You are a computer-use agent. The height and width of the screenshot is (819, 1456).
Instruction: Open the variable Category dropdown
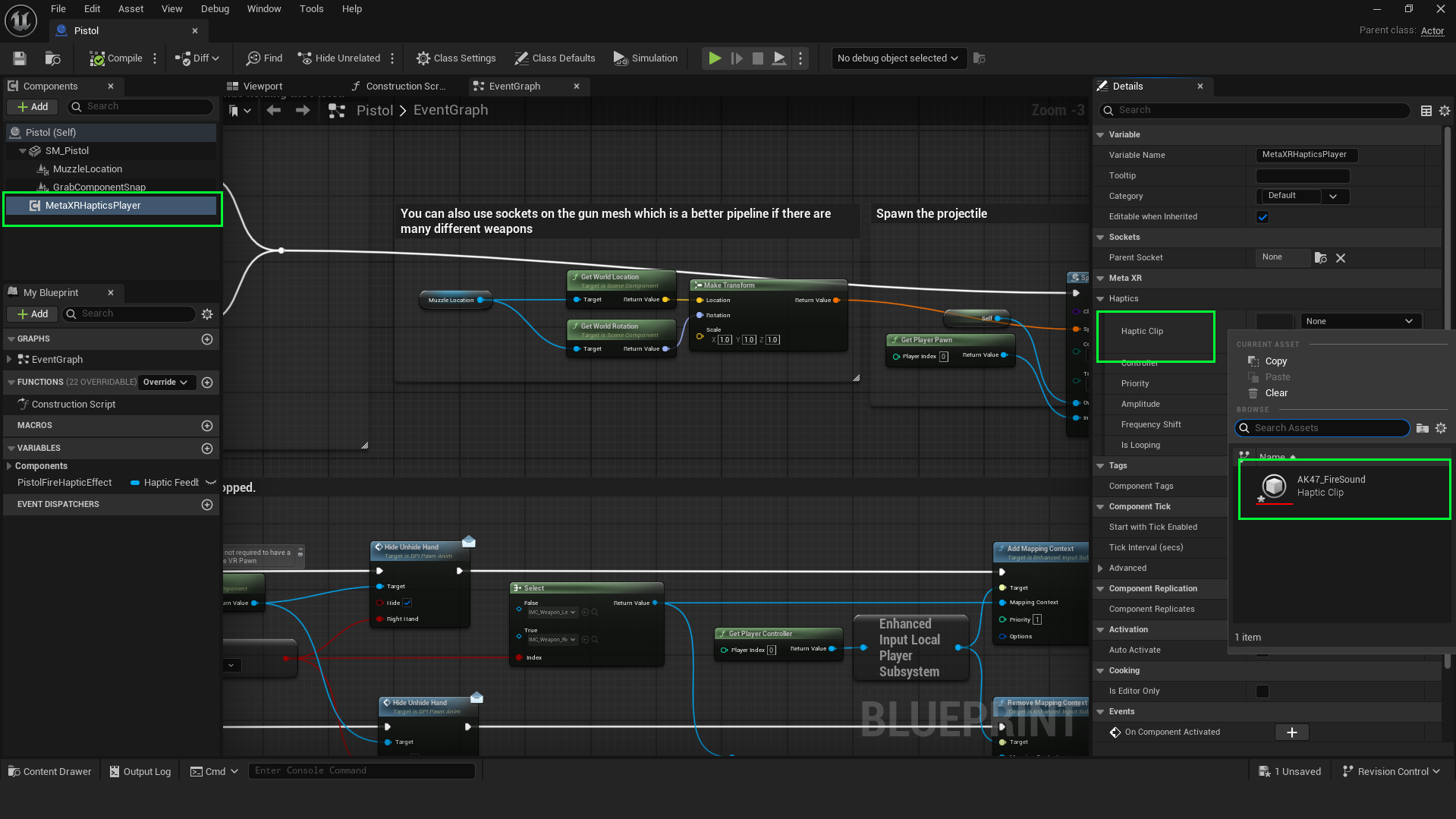tap(1303, 197)
